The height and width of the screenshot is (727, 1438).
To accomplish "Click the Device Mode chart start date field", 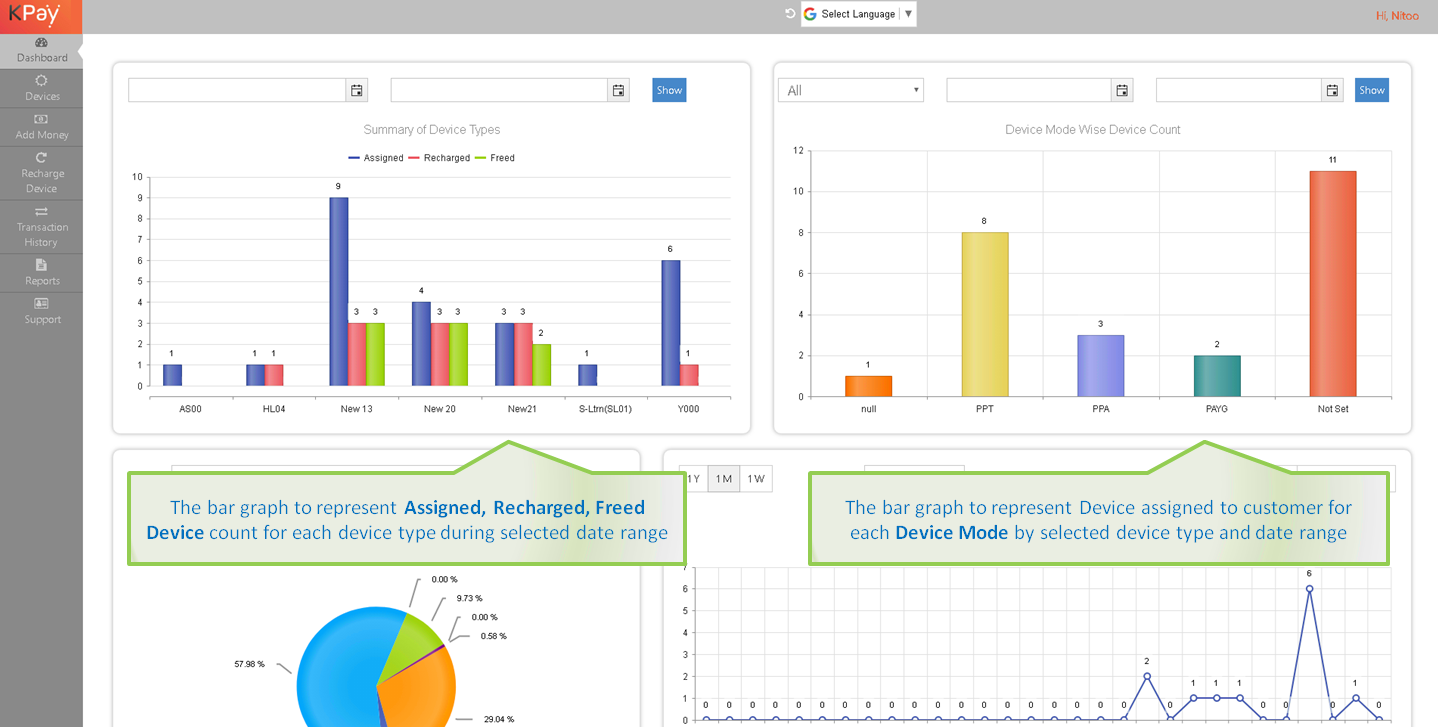I will click(x=1029, y=90).
